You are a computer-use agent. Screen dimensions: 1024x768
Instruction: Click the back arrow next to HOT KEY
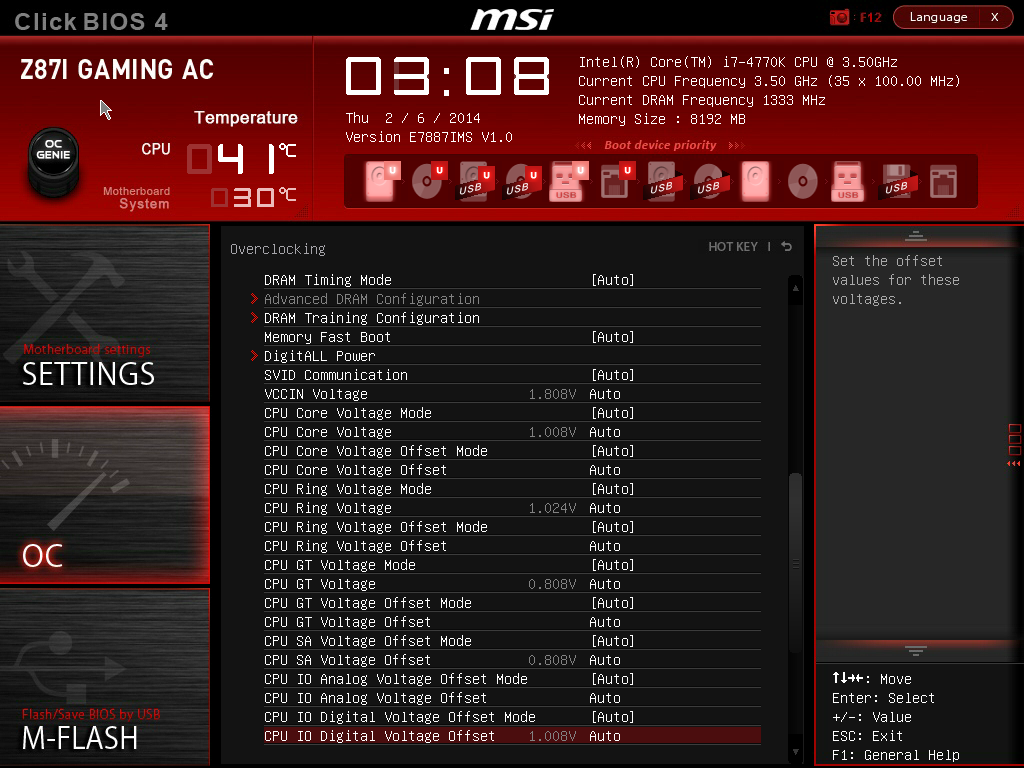click(786, 246)
